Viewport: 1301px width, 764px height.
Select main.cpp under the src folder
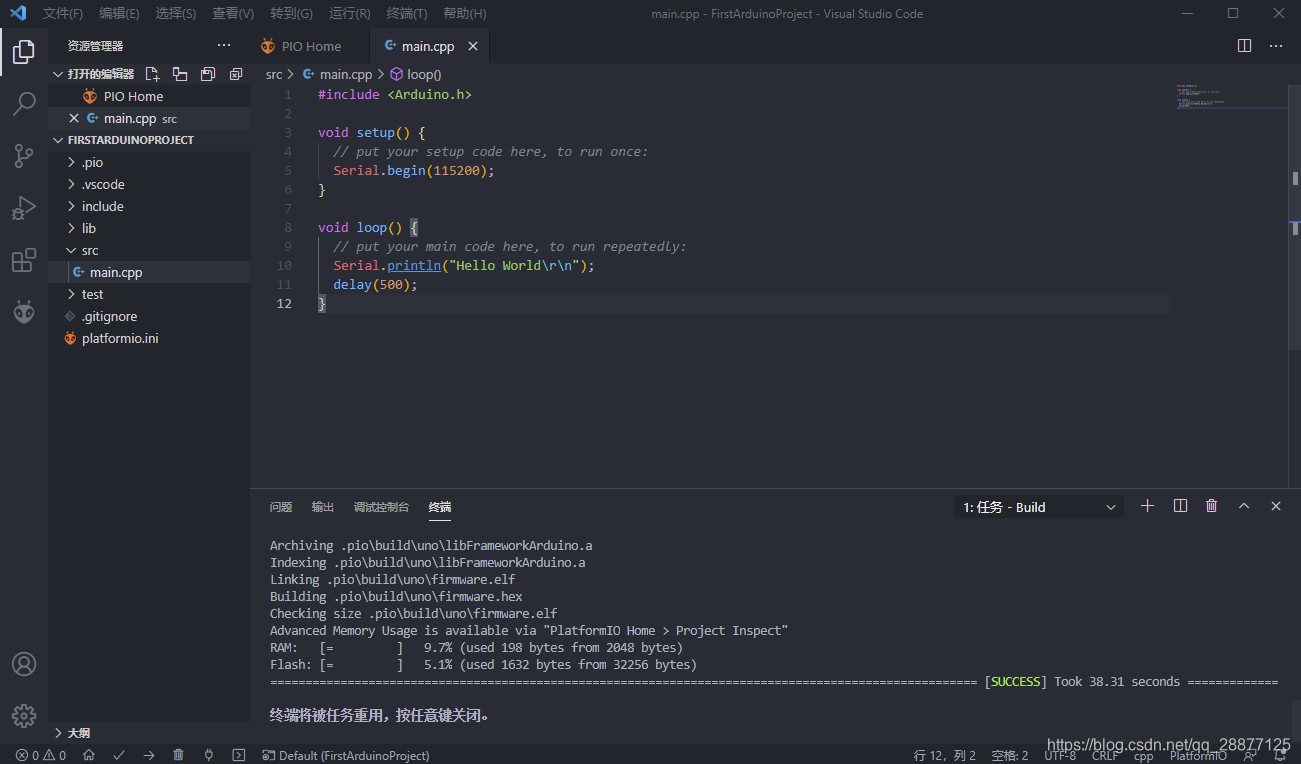click(x=149, y=272)
